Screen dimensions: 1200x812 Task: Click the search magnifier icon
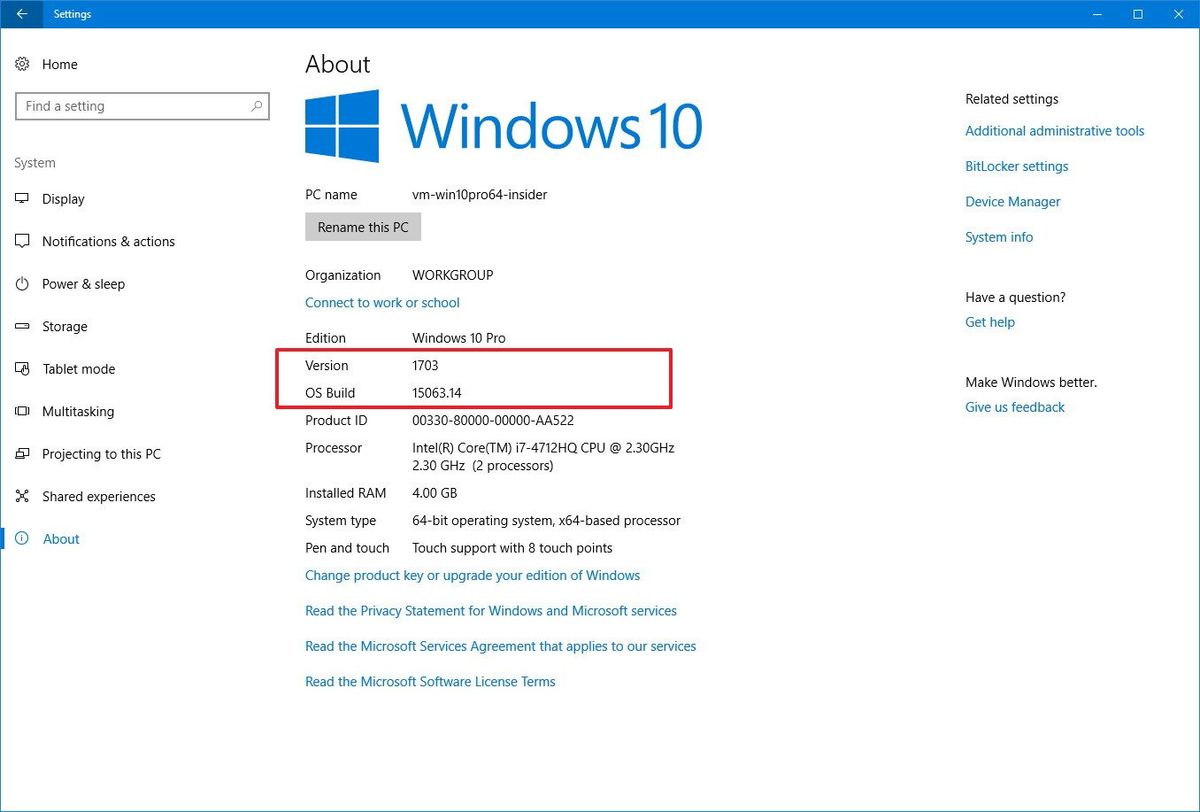click(x=256, y=106)
